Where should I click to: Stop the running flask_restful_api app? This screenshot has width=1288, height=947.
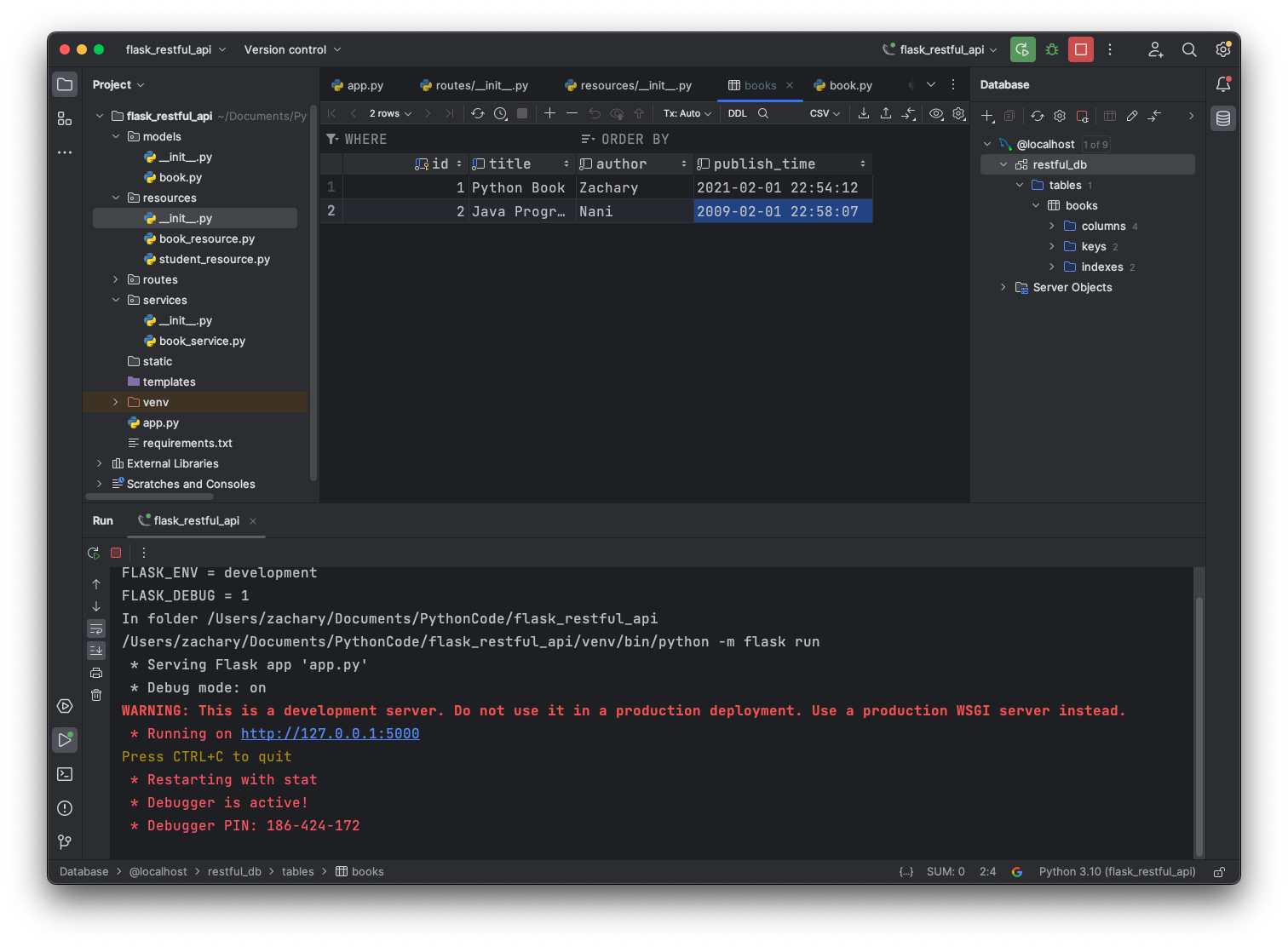coord(1081,49)
